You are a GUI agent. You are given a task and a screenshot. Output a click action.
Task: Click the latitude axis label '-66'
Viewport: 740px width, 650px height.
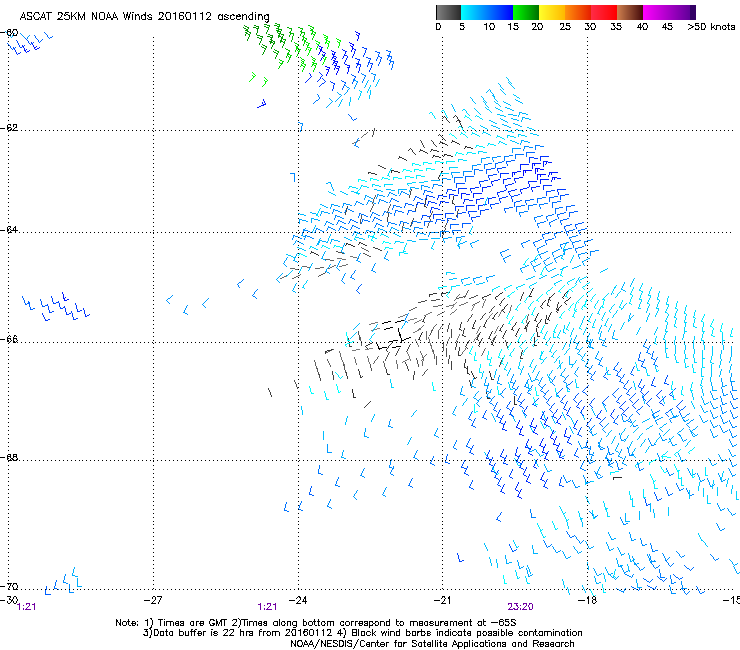[x=9, y=339]
